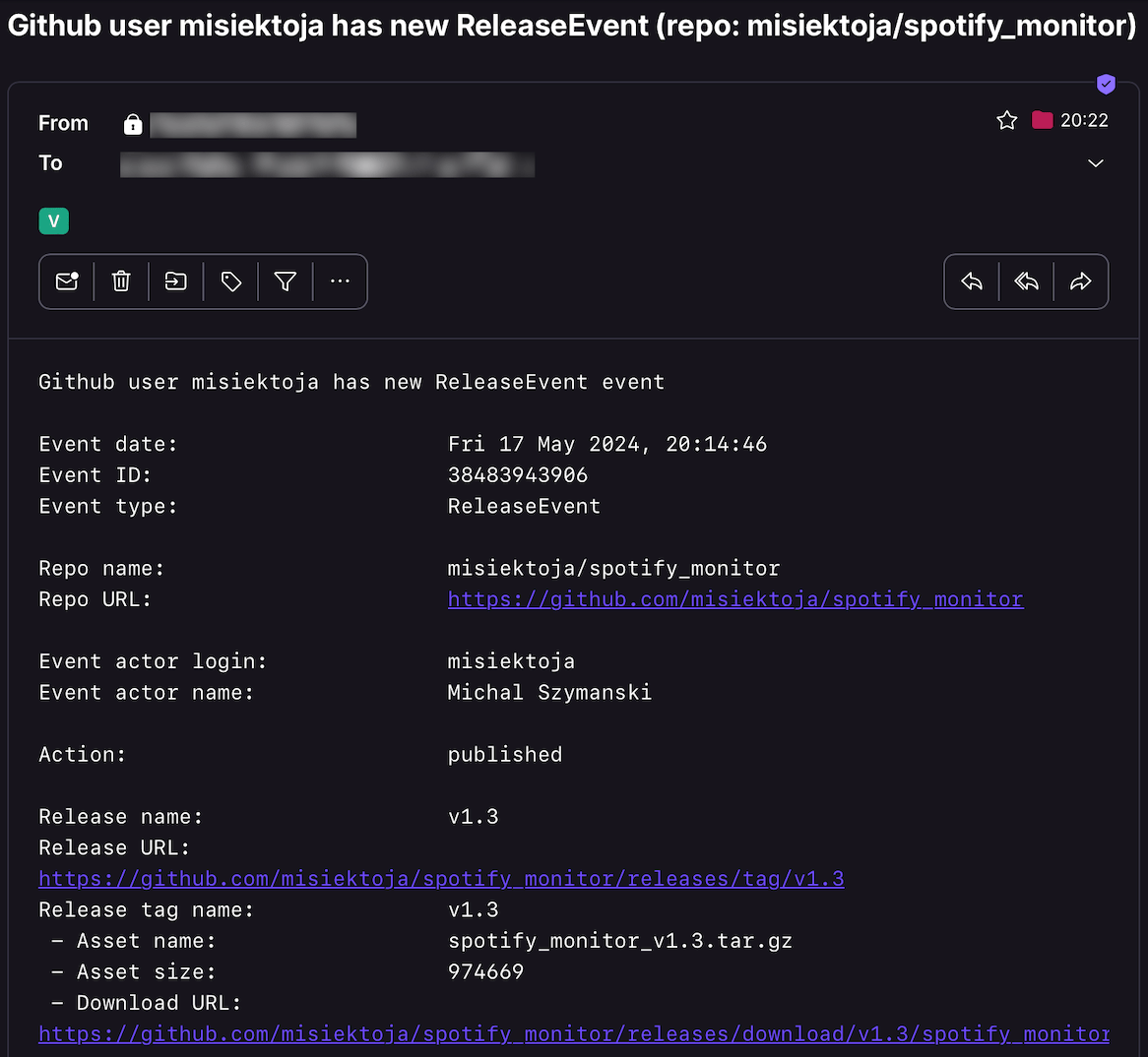
Task: Click the email subject heading
Action: click(572, 27)
